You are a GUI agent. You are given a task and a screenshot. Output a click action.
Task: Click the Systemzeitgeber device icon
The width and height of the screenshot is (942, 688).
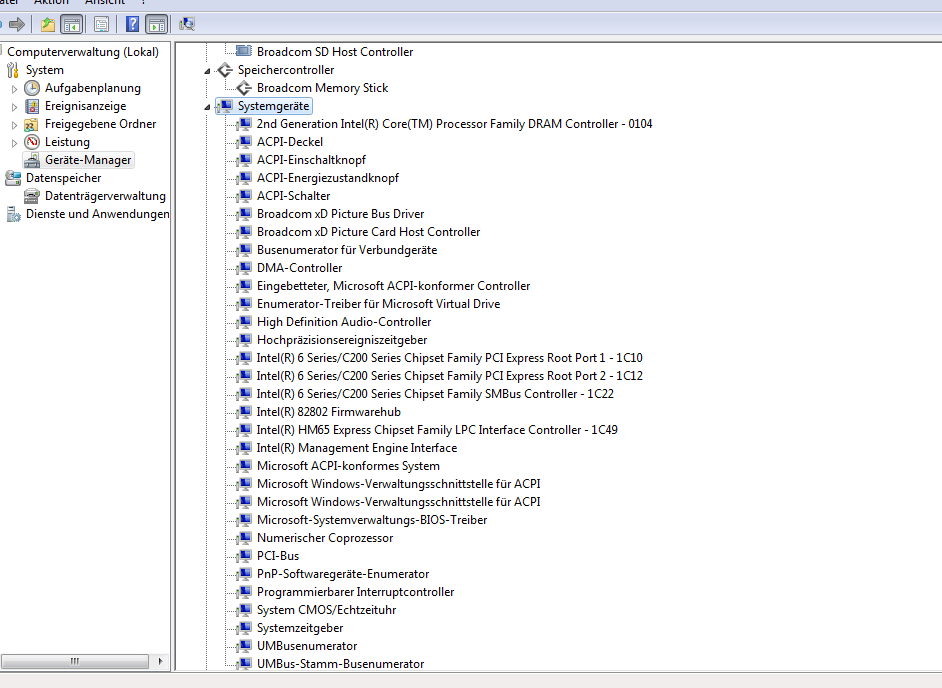point(243,628)
